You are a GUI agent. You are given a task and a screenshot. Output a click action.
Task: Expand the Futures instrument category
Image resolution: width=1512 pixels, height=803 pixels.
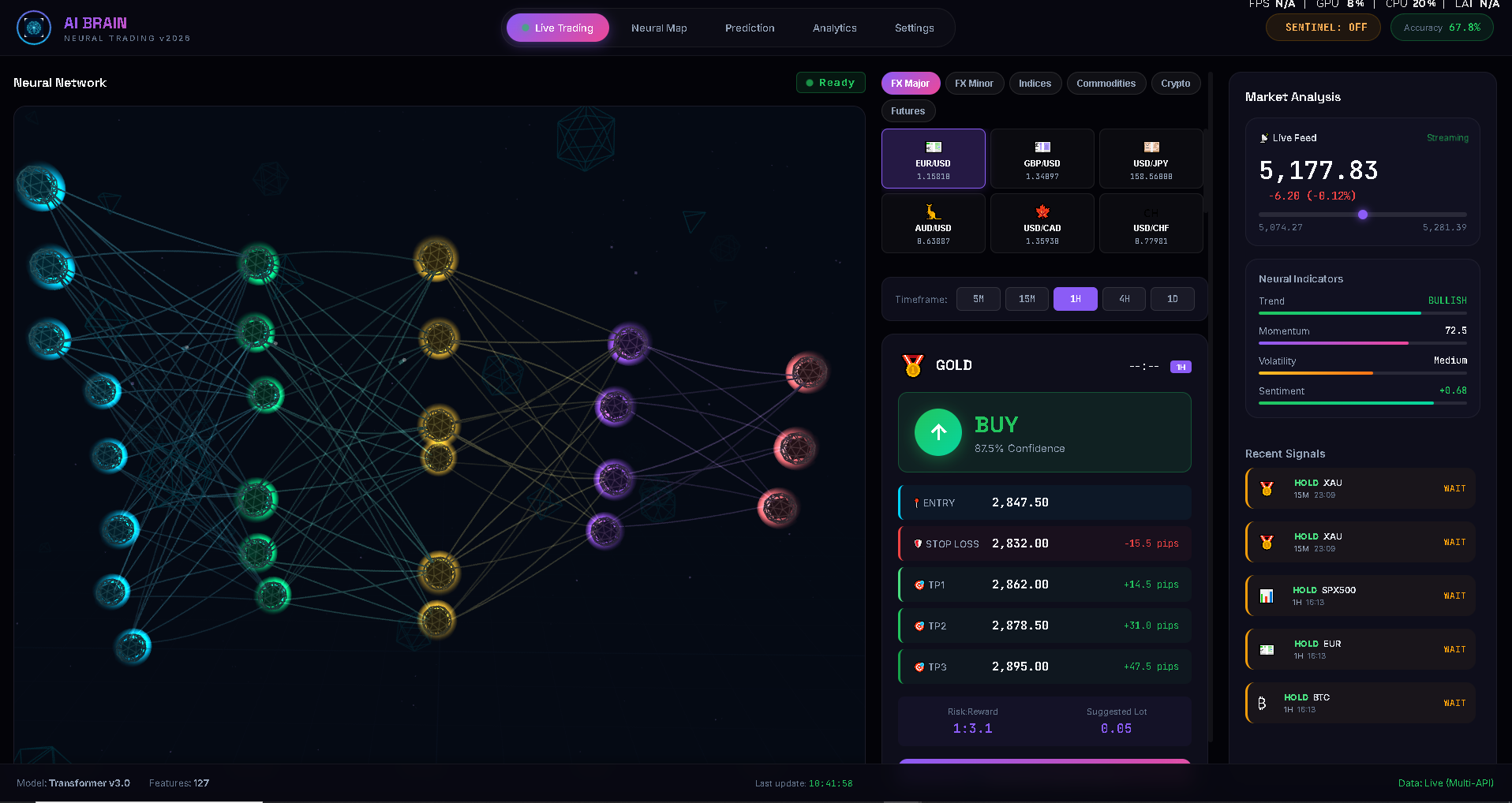[x=908, y=111]
